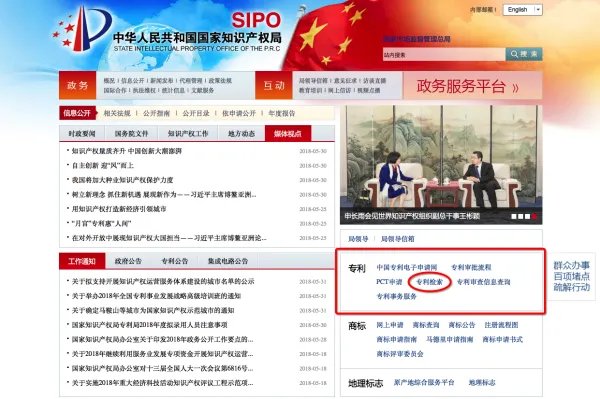The image size is (600, 399).
Task: Open the 专利审查信息查询 link
Action: 484,282
